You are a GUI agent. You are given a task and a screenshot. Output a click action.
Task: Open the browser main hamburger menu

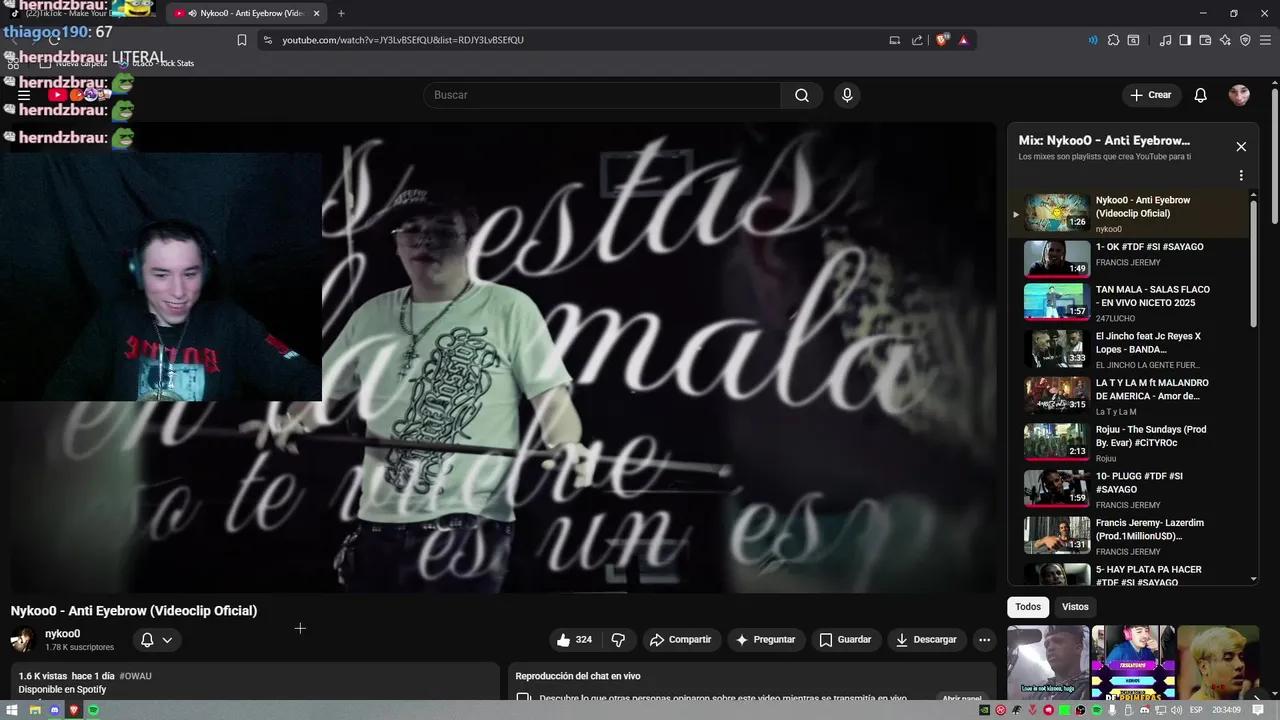click(x=1265, y=40)
